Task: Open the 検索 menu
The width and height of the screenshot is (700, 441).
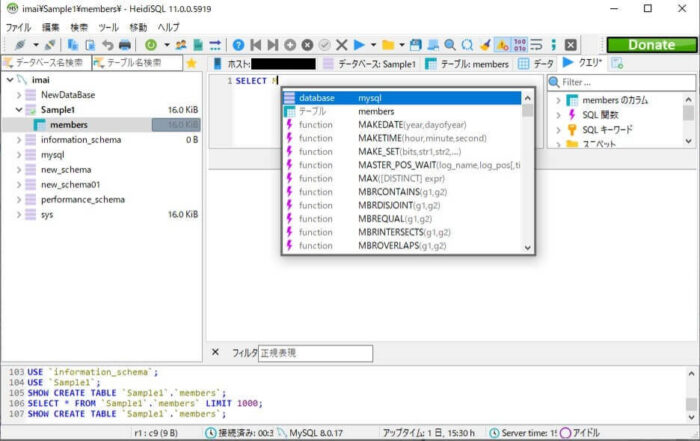Action: tap(79, 28)
